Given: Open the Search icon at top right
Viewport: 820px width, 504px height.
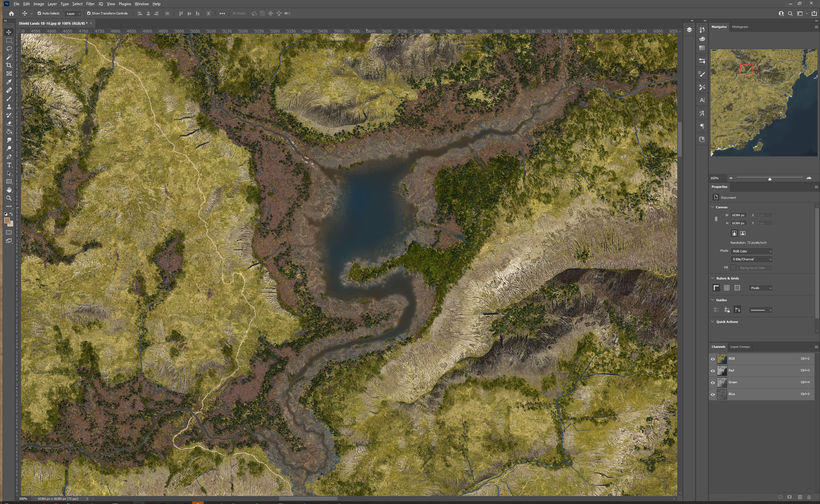Looking at the screenshot, I should [790, 13].
